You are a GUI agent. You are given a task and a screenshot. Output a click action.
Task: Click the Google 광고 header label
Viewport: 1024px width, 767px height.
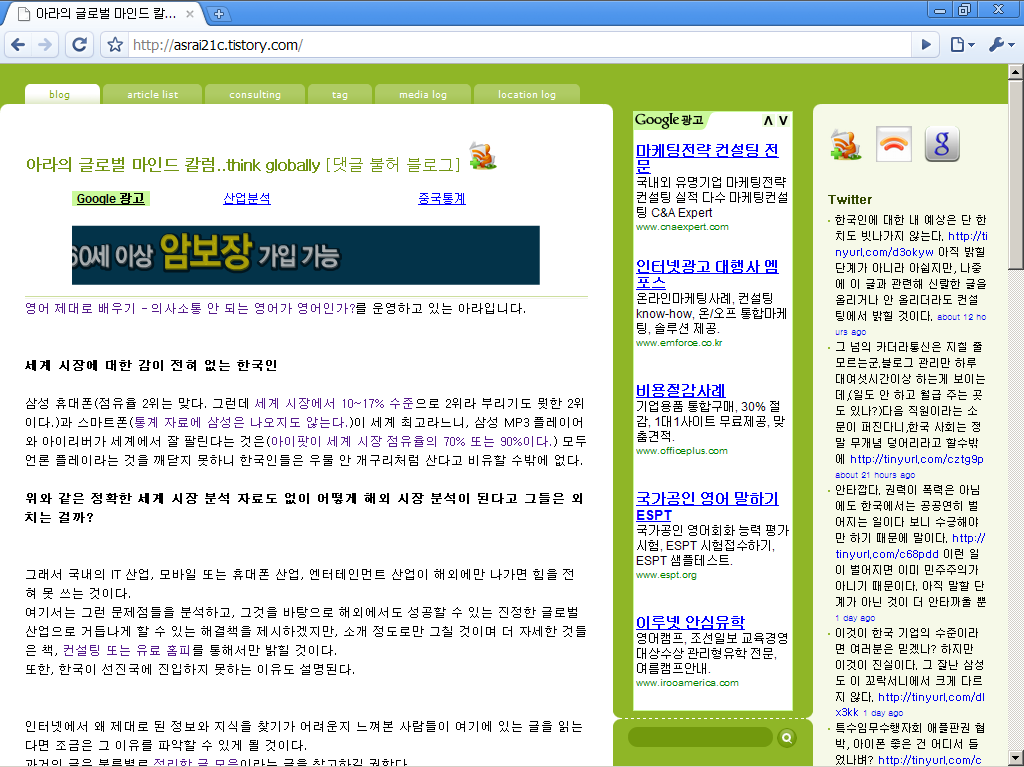[669, 120]
